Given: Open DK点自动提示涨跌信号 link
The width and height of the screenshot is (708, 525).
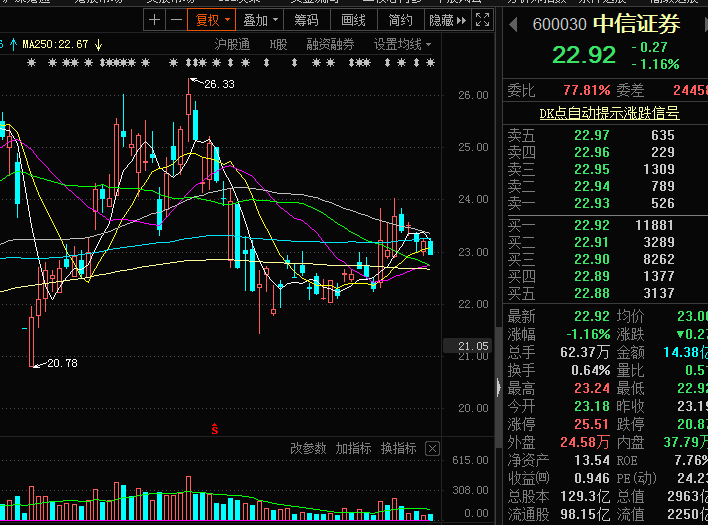Looking at the screenshot, I should click(x=609, y=113).
